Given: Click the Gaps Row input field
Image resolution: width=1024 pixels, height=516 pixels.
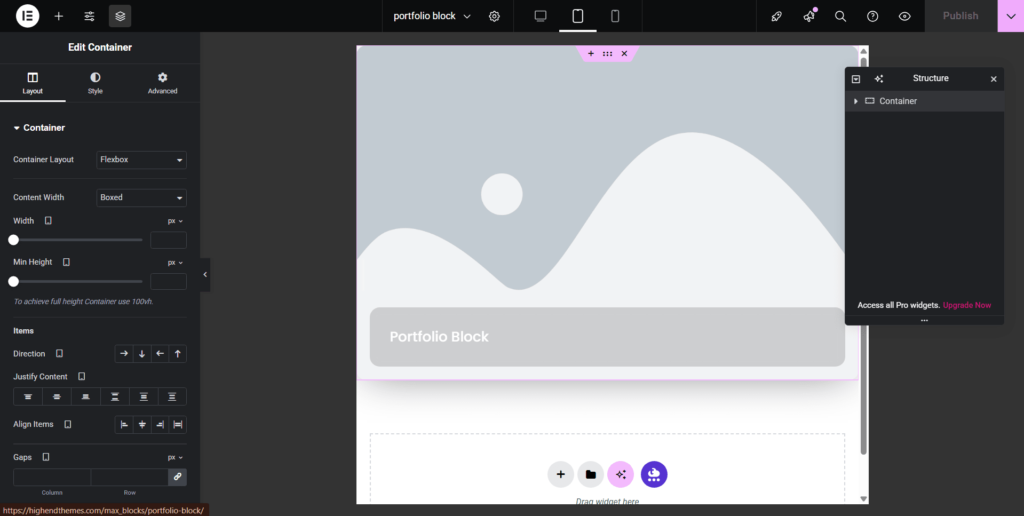Looking at the screenshot, I should point(130,477).
